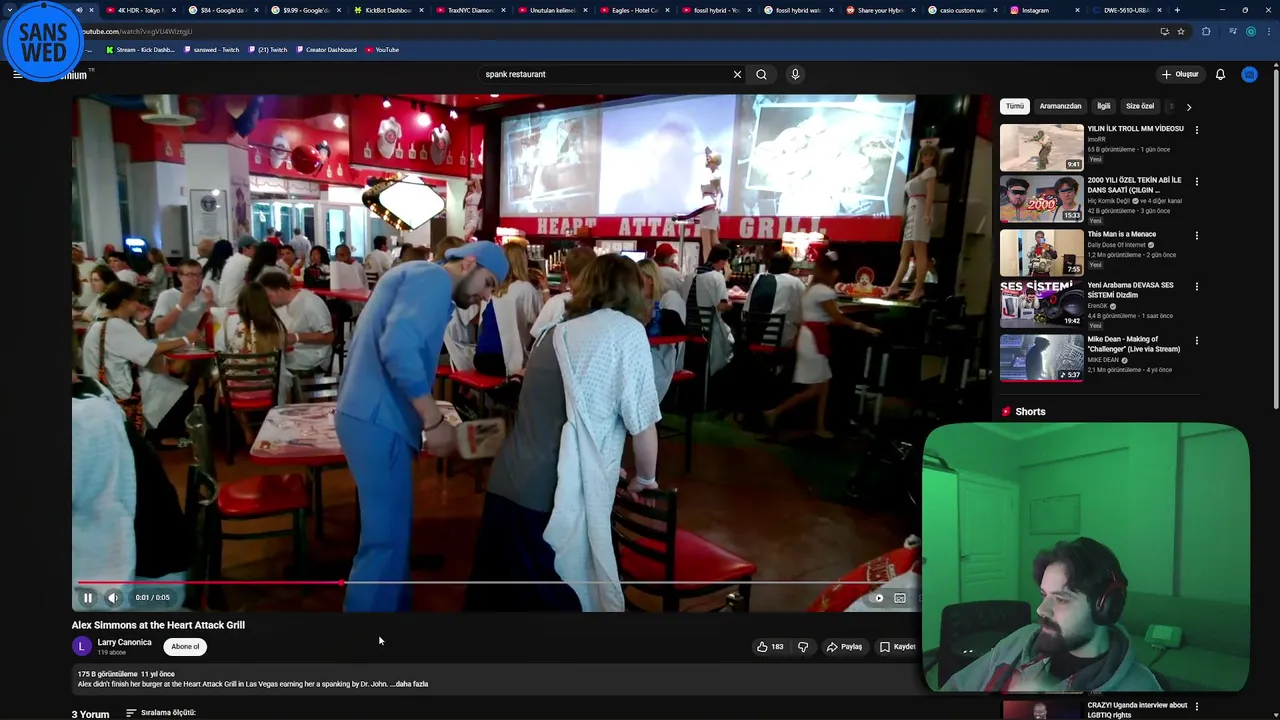Show more filter chips with the right arrow

pos(1188,106)
